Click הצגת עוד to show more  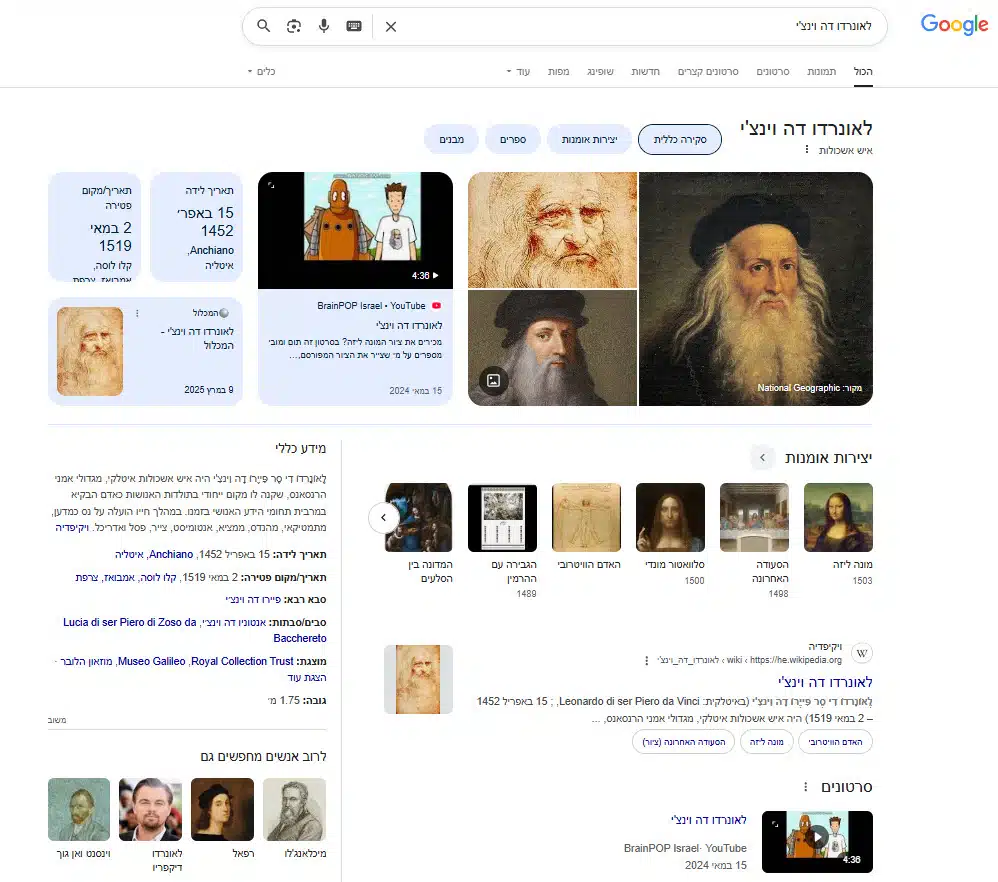point(307,677)
